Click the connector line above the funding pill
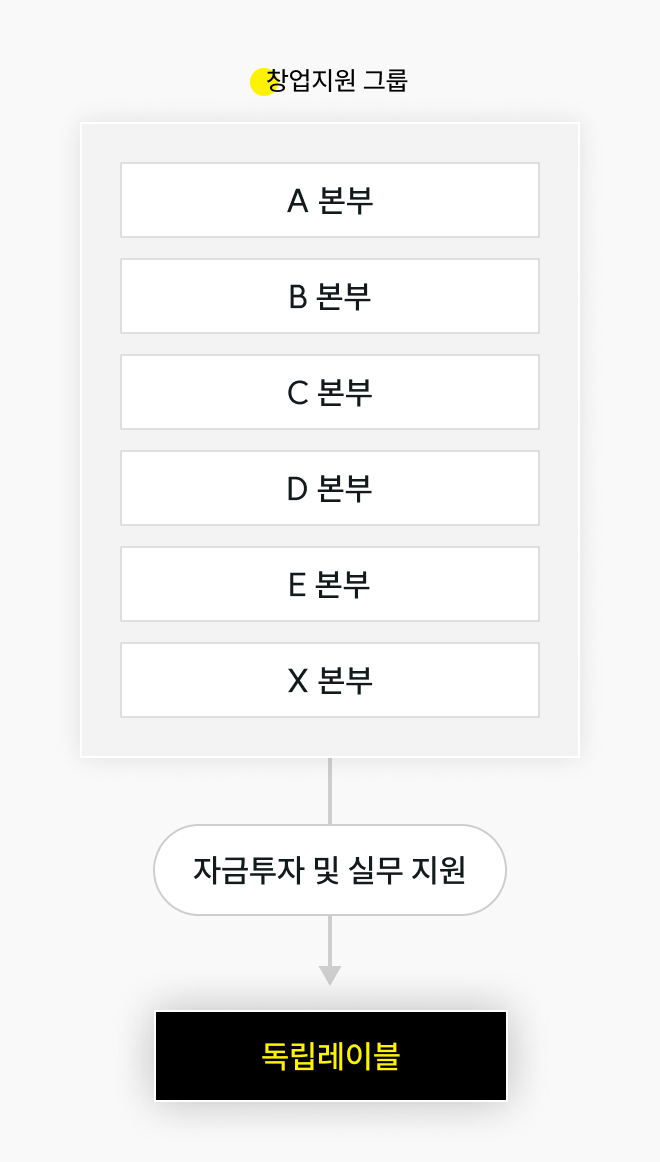Viewport: 660px width, 1162px height. tap(330, 791)
